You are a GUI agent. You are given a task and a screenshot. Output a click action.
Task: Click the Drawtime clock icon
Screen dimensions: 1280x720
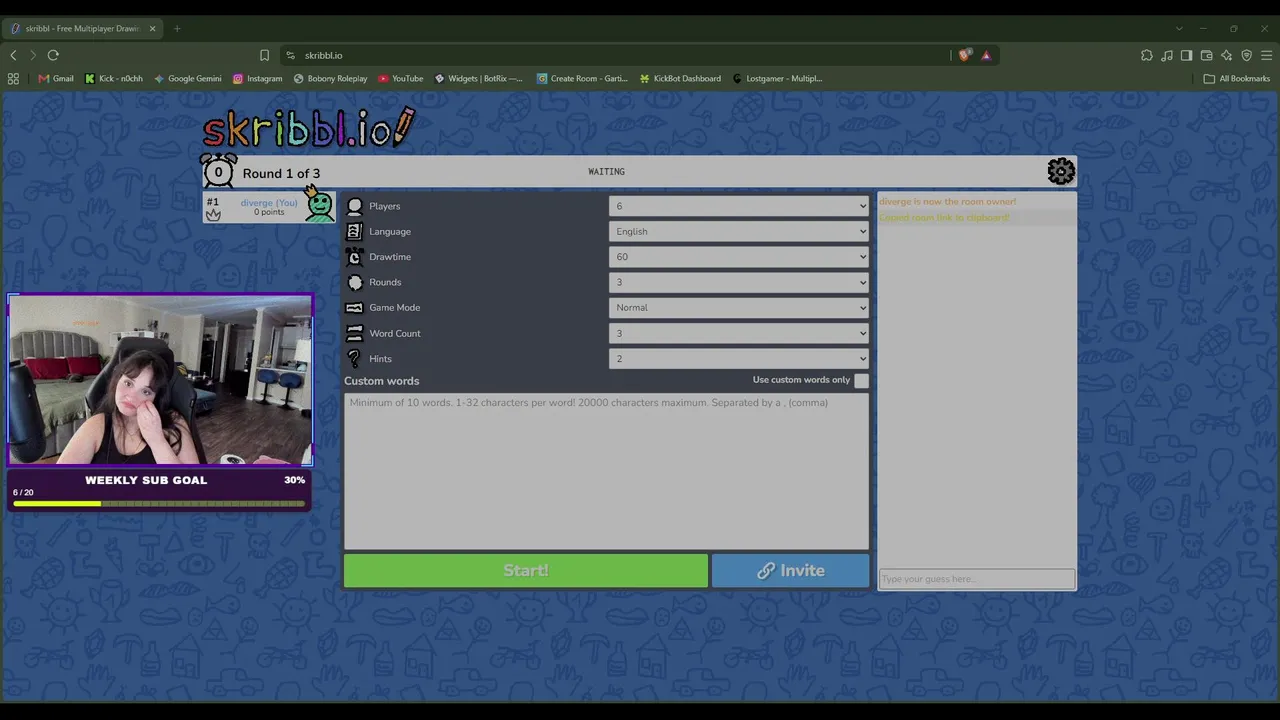pos(354,257)
